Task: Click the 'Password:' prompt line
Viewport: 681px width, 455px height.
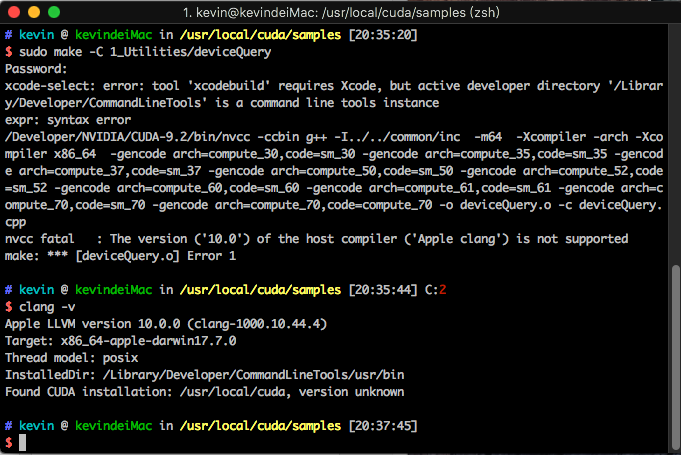Action: tap(36, 69)
